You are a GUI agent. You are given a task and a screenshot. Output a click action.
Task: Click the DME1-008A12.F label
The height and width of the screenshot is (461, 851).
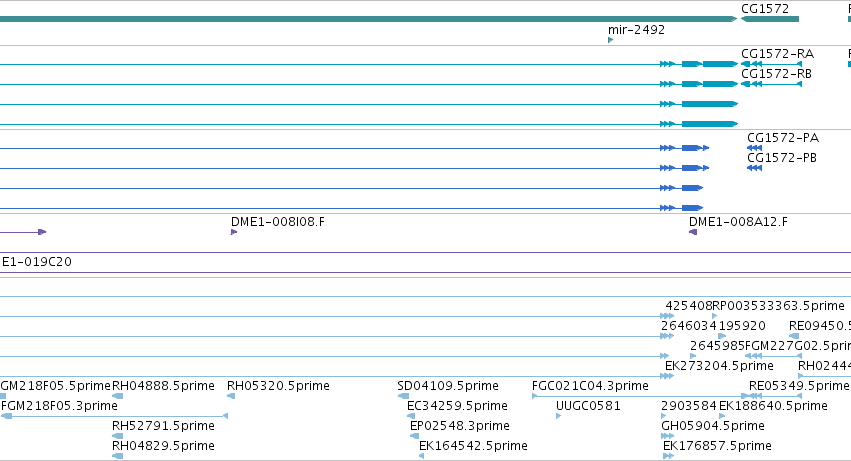pyautogui.click(x=738, y=222)
